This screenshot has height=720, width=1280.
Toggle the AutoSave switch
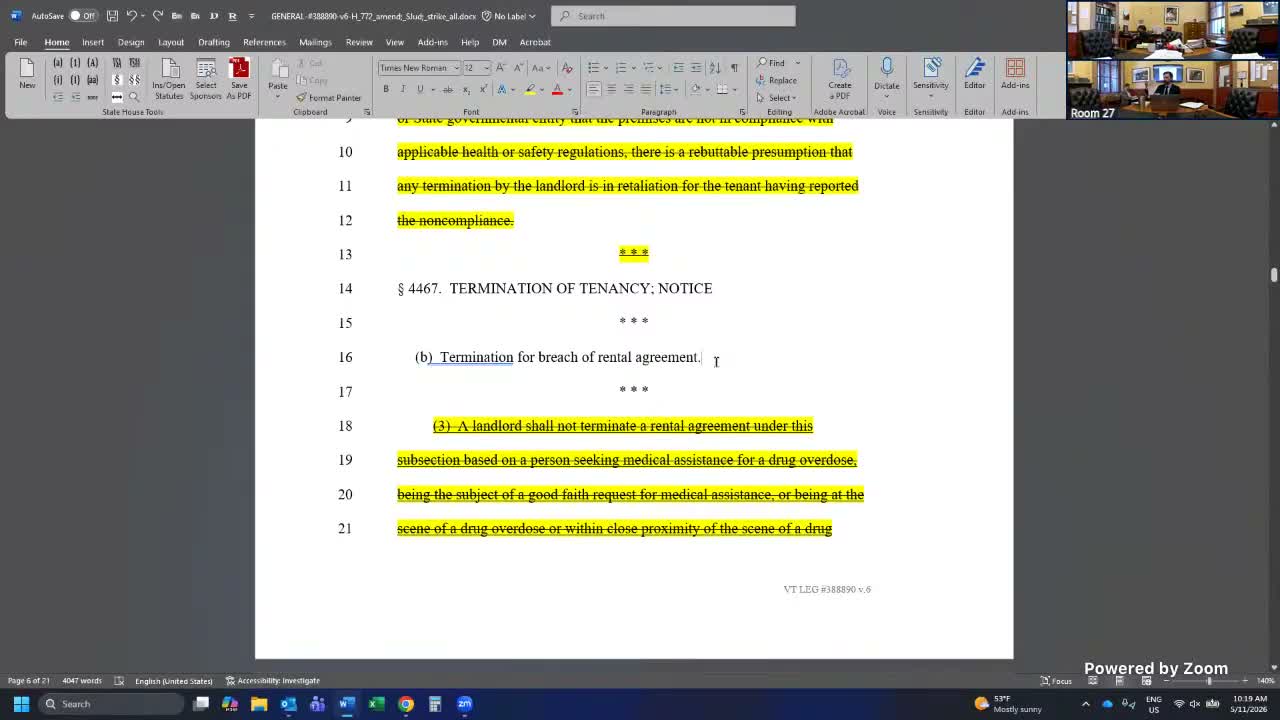82,16
